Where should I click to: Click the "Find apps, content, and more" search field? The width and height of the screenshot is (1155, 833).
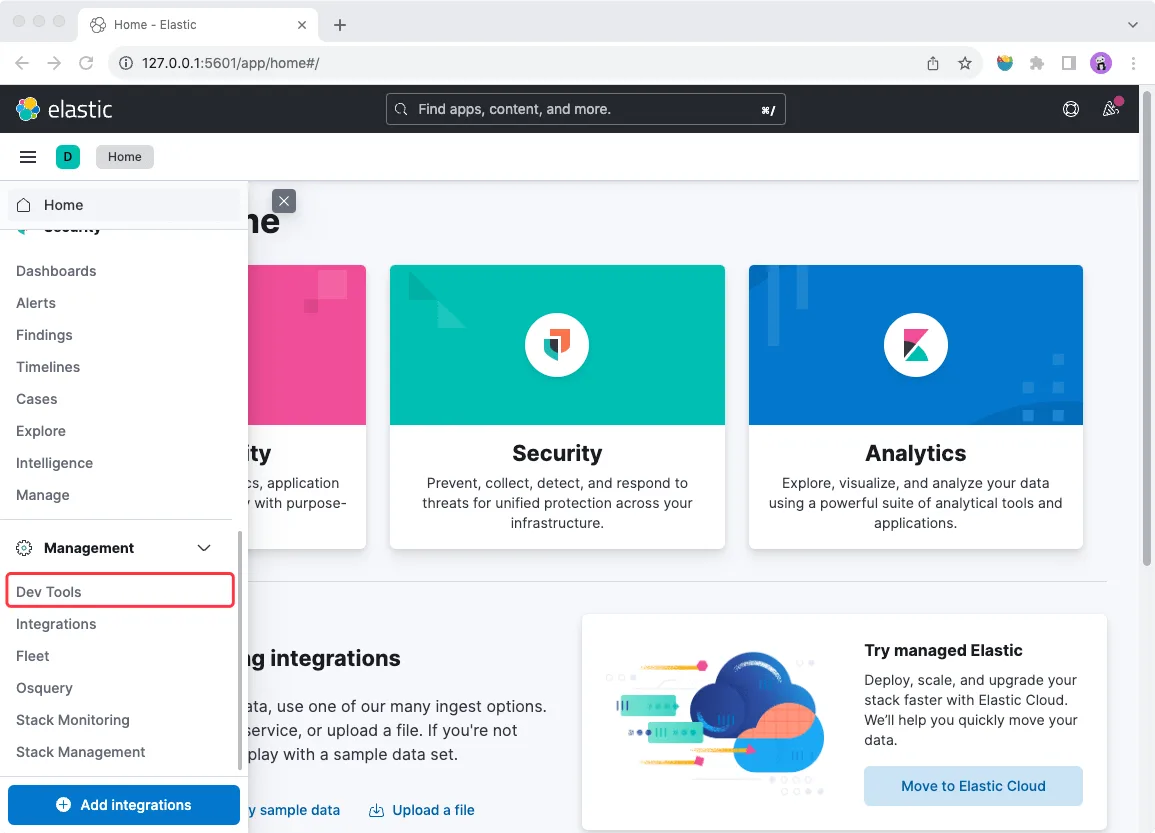click(585, 109)
